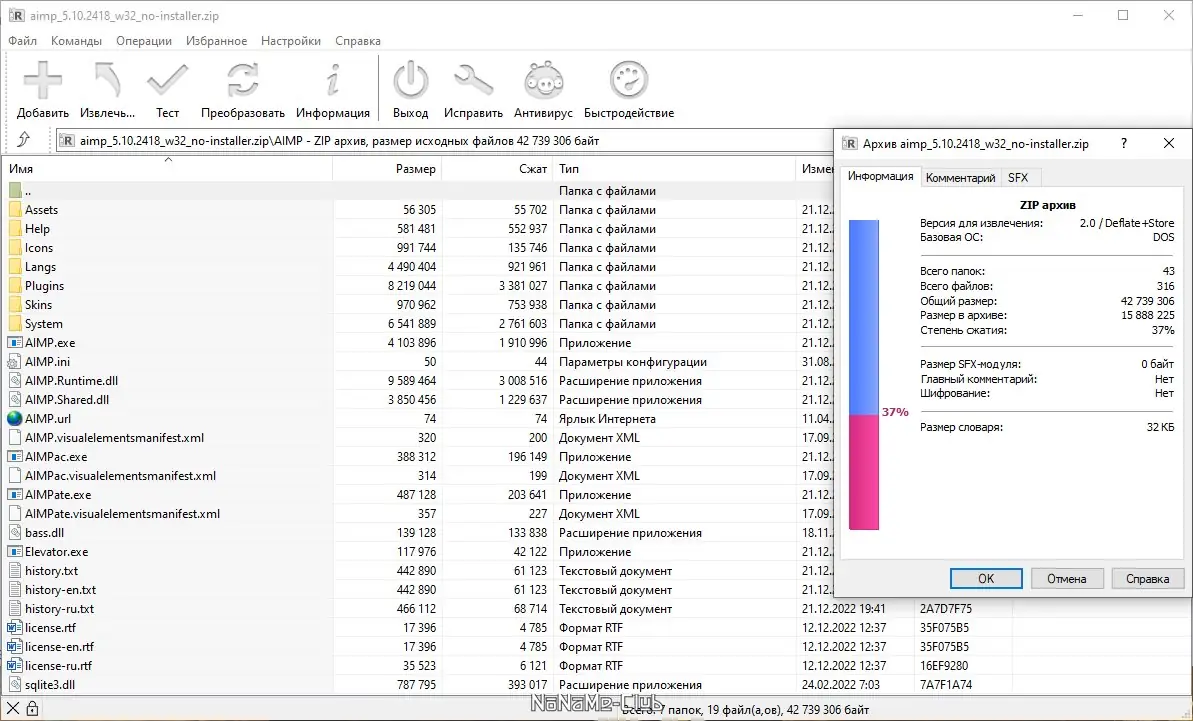Click the bass.dll file icon
This screenshot has height=721, width=1193.
pos(15,533)
